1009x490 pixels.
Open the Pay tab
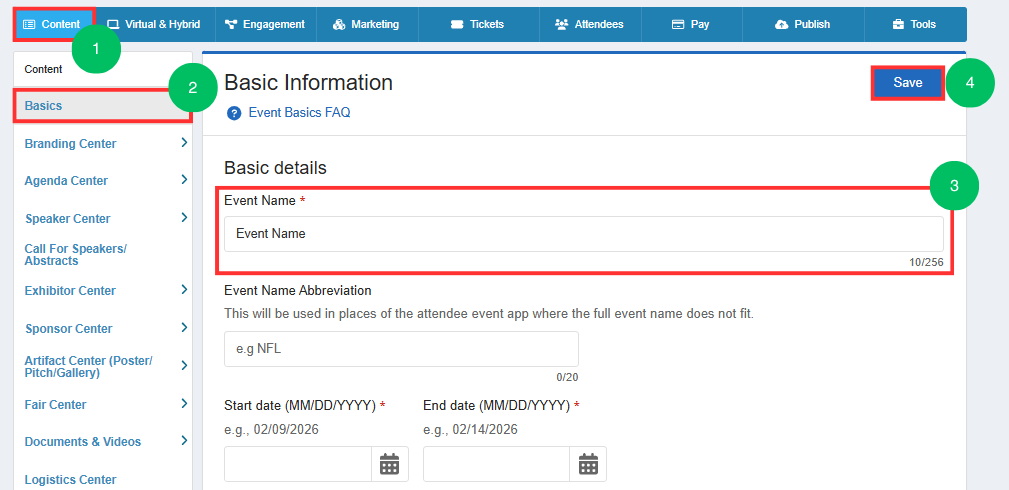[691, 24]
